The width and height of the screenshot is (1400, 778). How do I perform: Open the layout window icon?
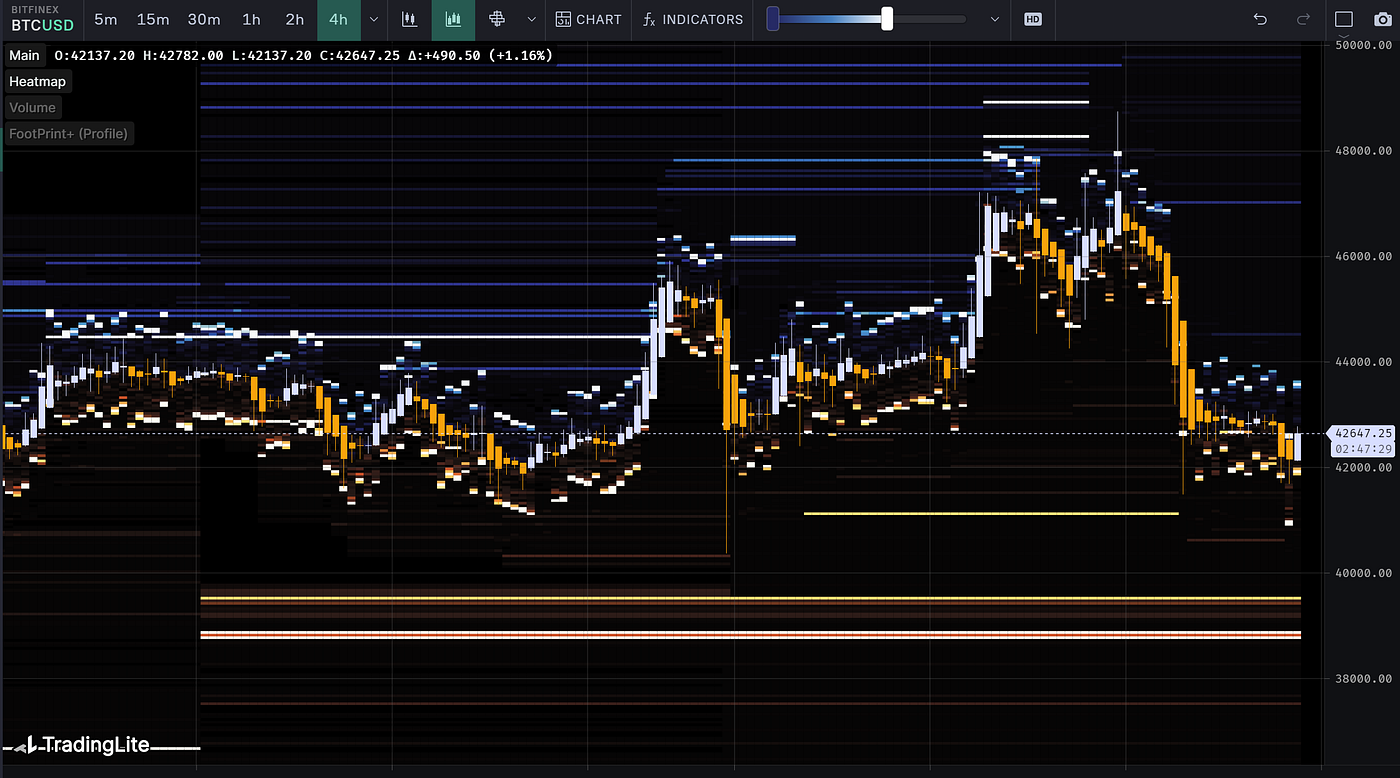pos(1344,19)
